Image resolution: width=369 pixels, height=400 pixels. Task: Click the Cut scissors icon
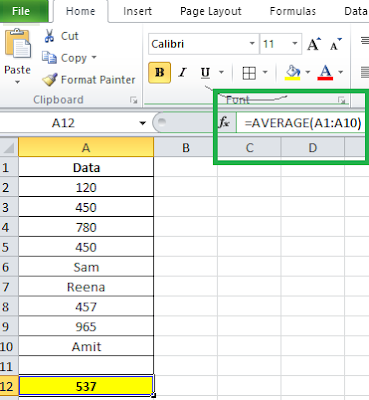[x=49, y=36]
